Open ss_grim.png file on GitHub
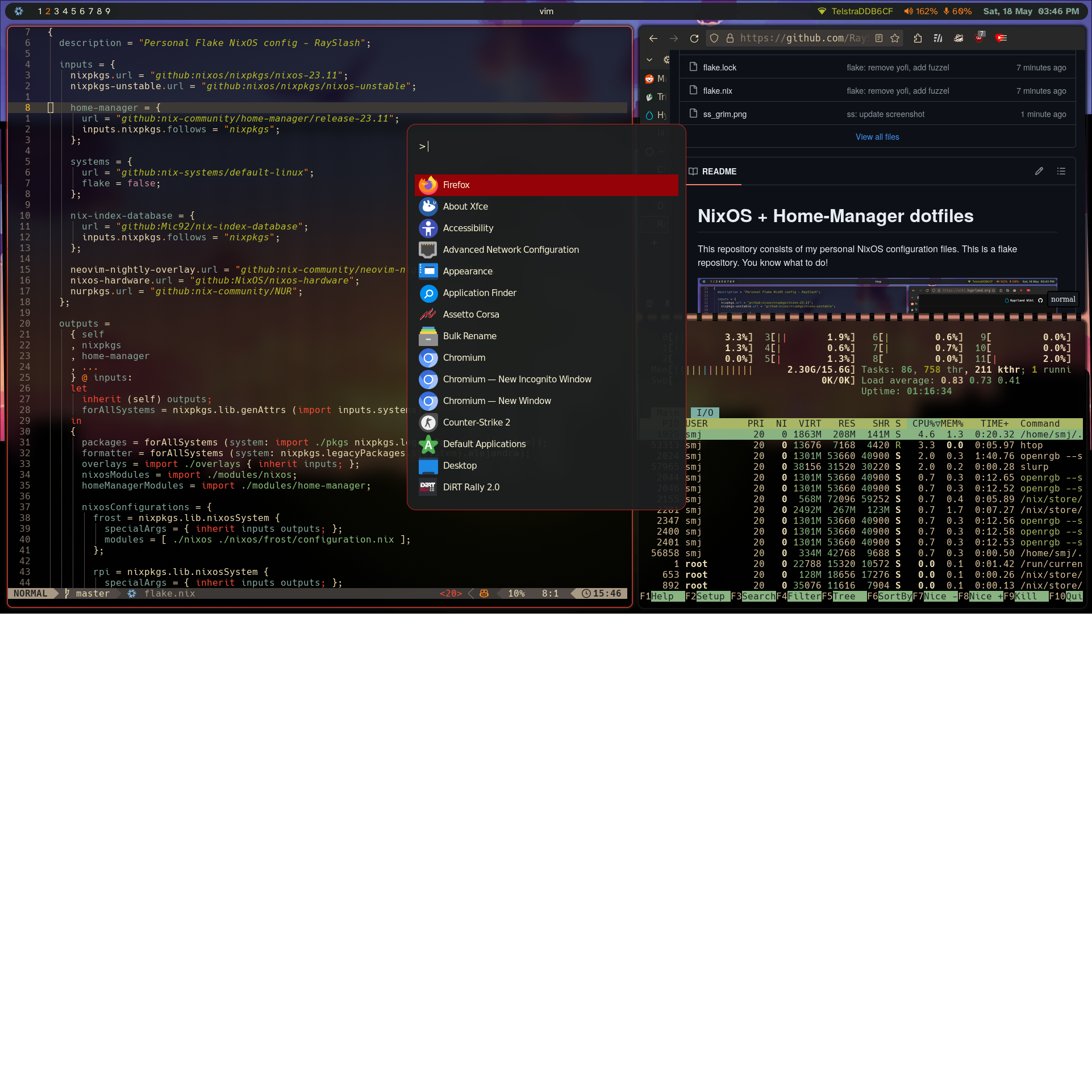 (724, 114)
